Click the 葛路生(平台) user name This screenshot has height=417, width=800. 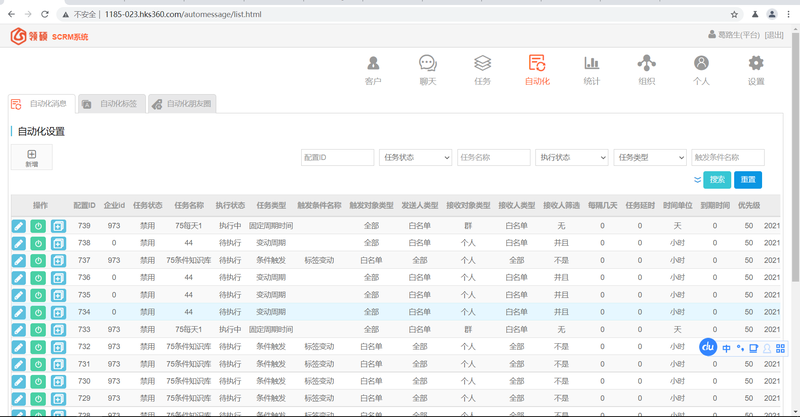739,35
